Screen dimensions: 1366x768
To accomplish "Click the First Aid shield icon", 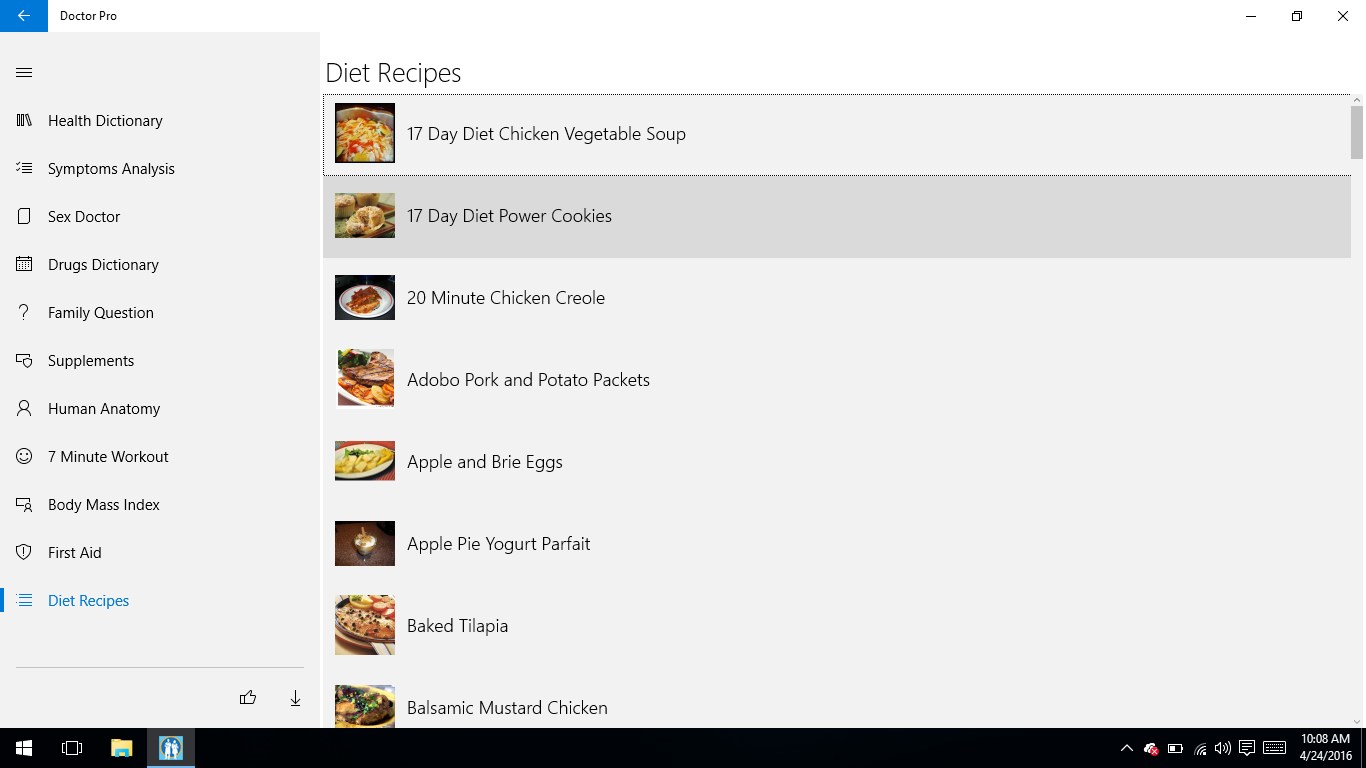I will click(24, 552).
